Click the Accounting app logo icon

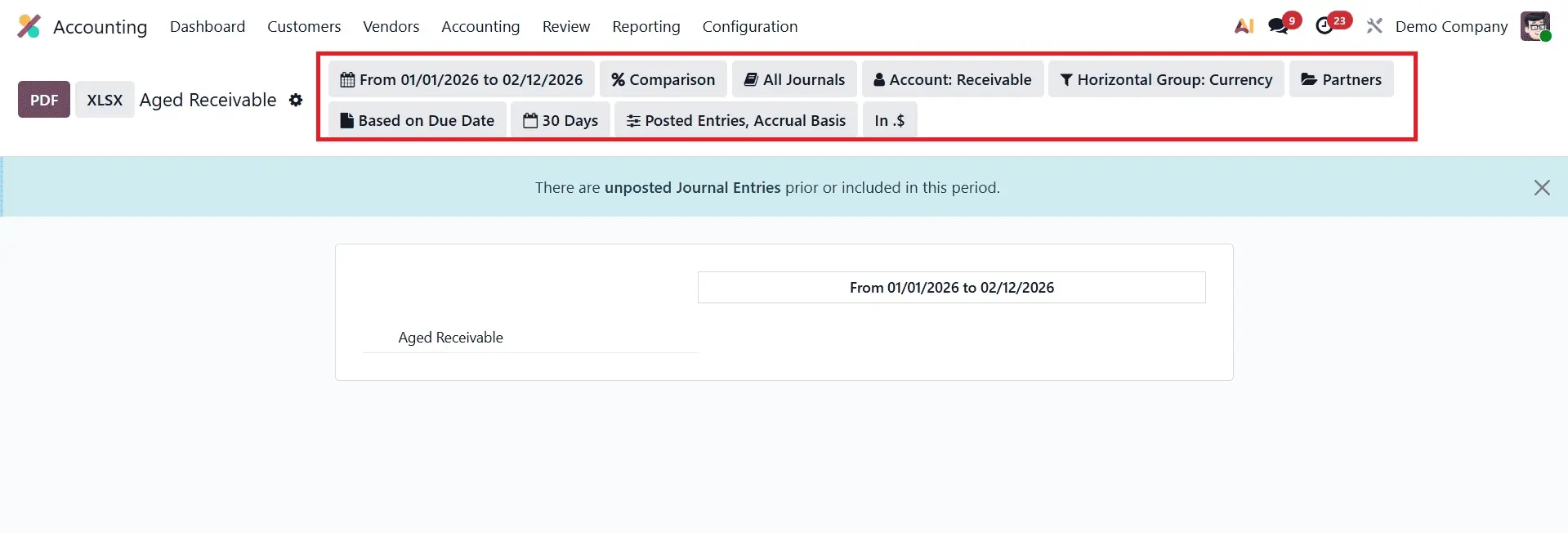[x=29, y=26]
